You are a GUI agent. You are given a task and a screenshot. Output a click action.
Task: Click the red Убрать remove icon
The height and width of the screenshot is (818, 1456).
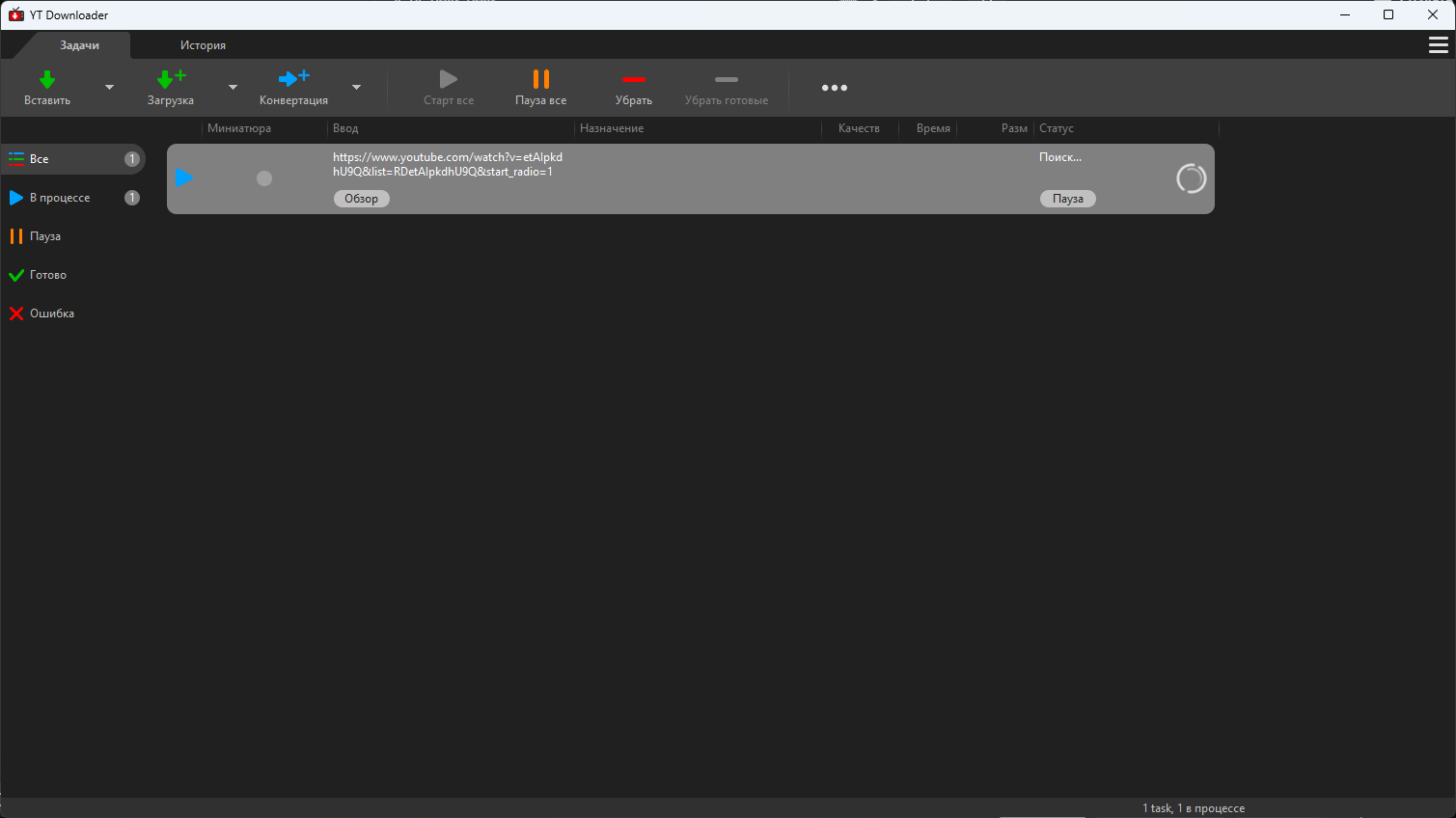tap(633, 80)
